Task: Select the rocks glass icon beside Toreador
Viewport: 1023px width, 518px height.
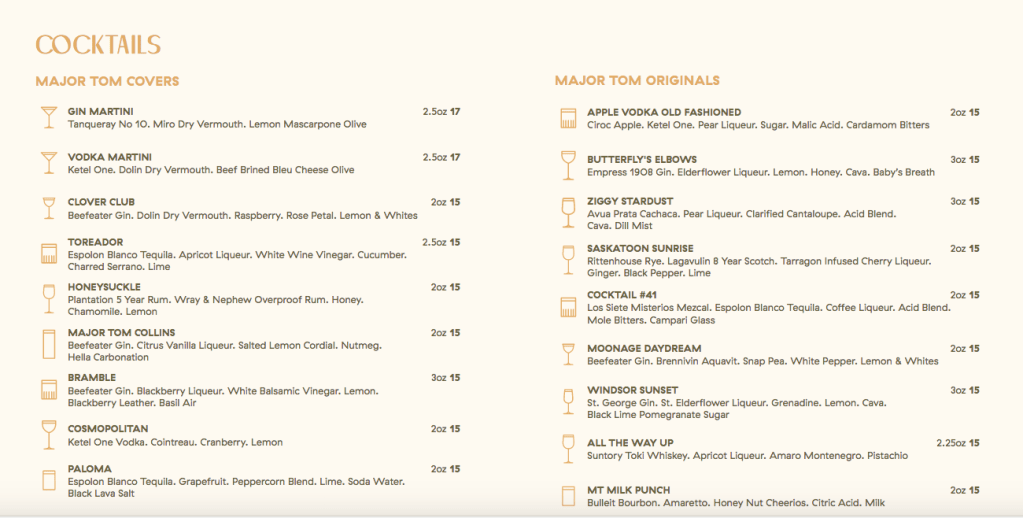Action: [48, 253]
